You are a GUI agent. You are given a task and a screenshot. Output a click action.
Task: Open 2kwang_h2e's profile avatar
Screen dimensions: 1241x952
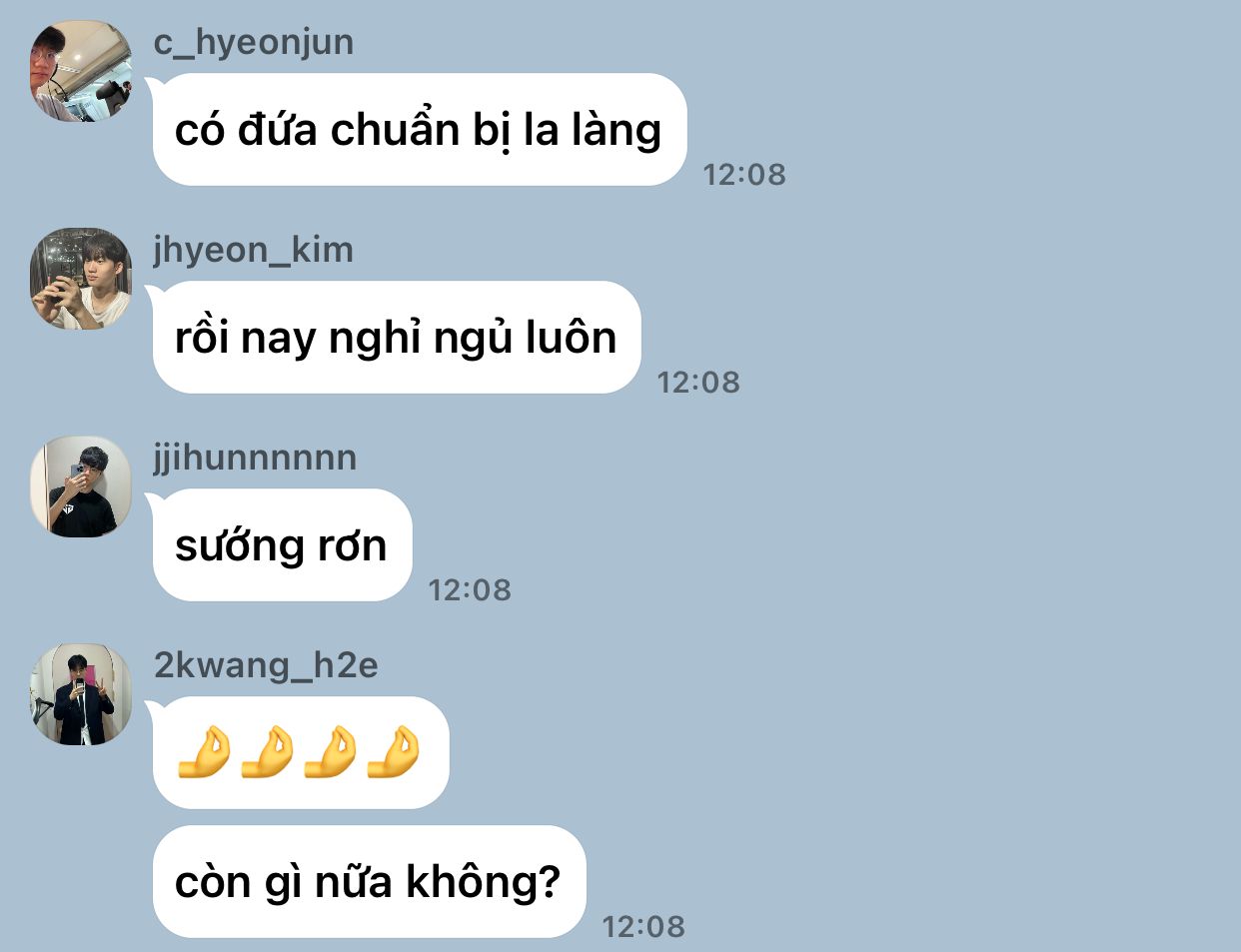[x=81, y=694]
